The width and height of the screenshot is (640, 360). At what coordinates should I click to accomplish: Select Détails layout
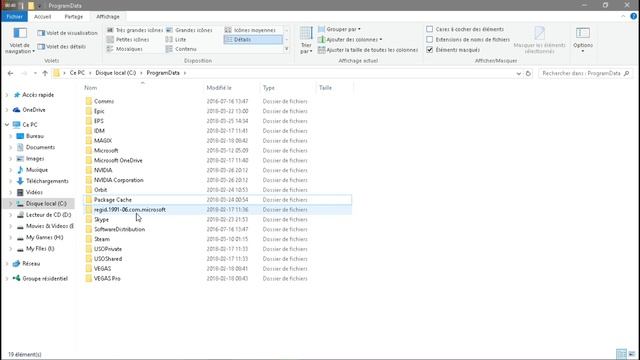pyautogui.click(x=253, y=40)
